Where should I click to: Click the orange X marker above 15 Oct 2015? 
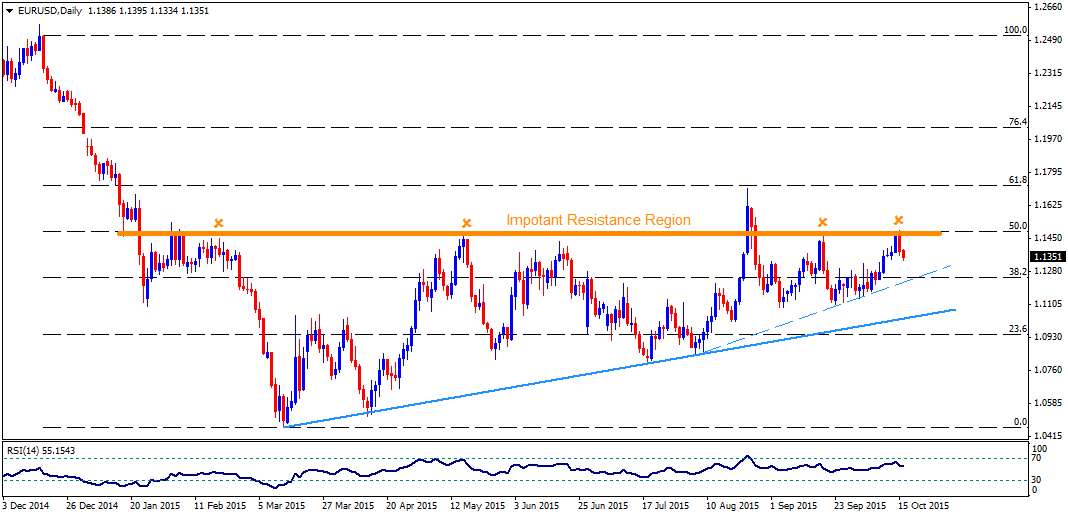tap(899, 219)
